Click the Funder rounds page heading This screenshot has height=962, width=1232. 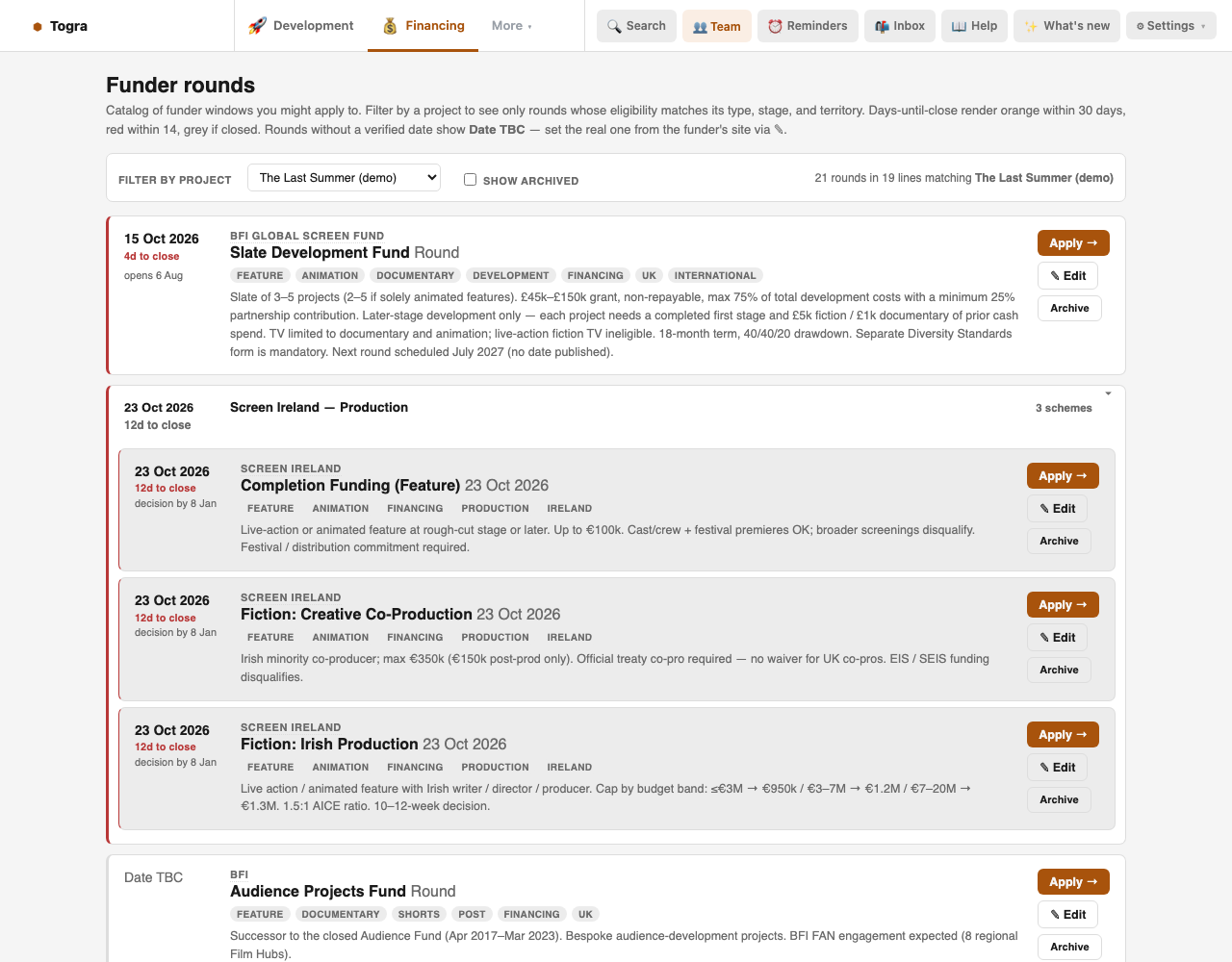pos(181,86)
